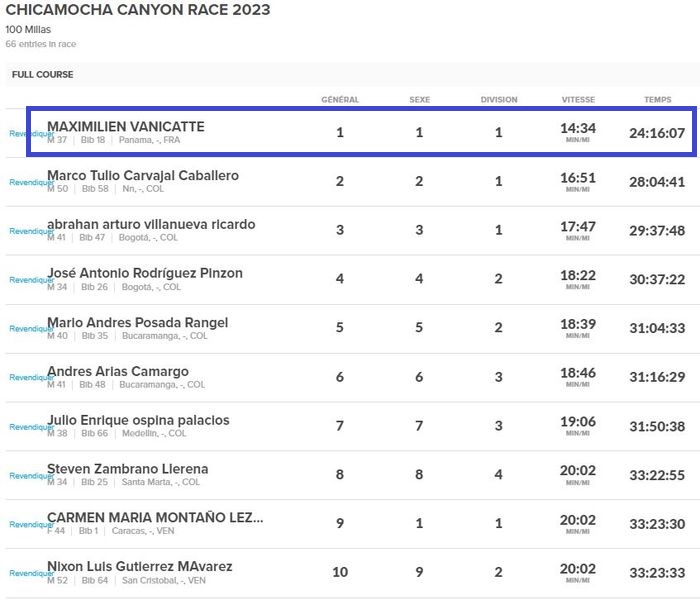Sort by VITESSE column header
The image size is (700, 600).
click(578, 100)
